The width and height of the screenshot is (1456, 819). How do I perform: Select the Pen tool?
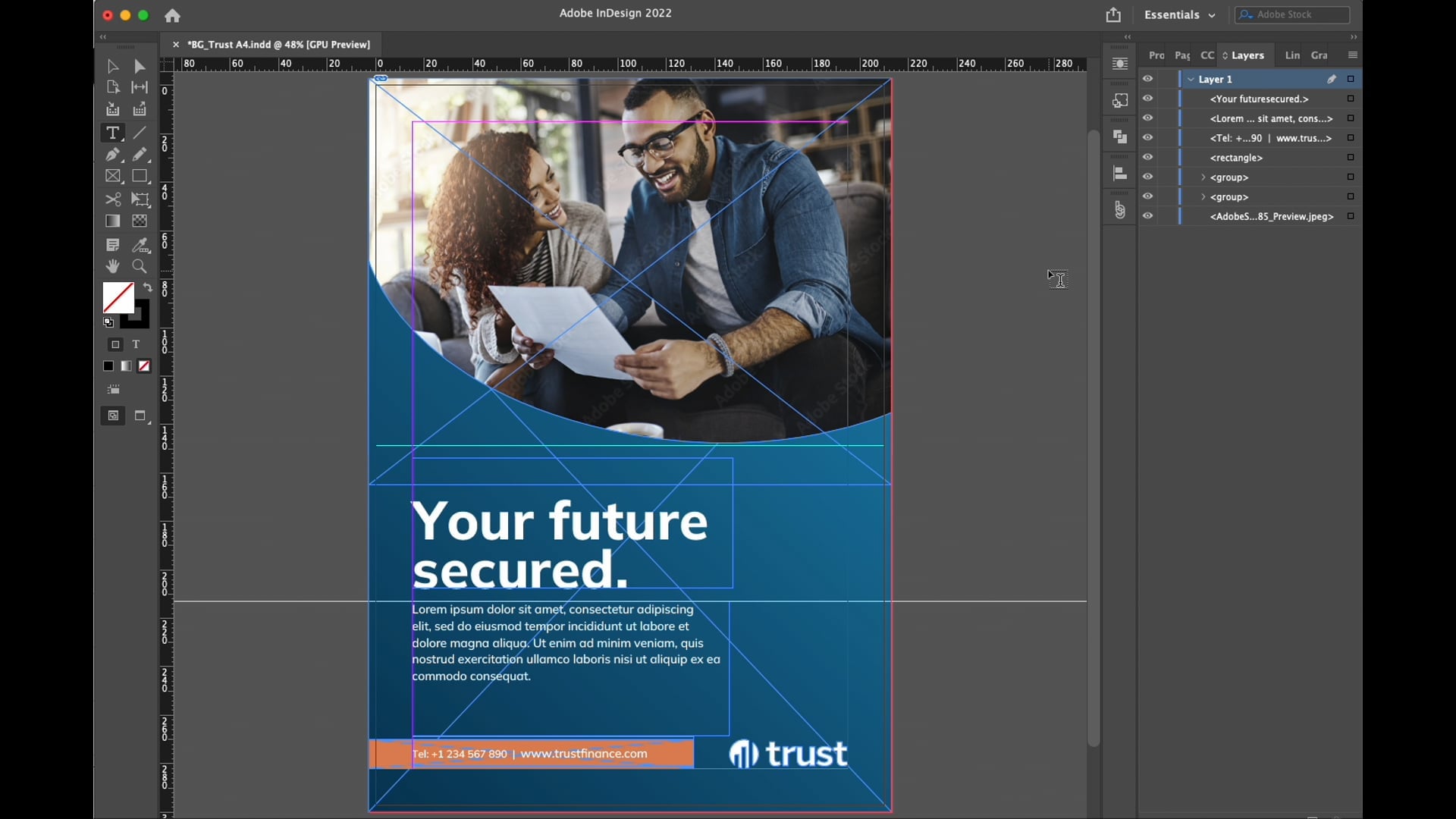113,155
